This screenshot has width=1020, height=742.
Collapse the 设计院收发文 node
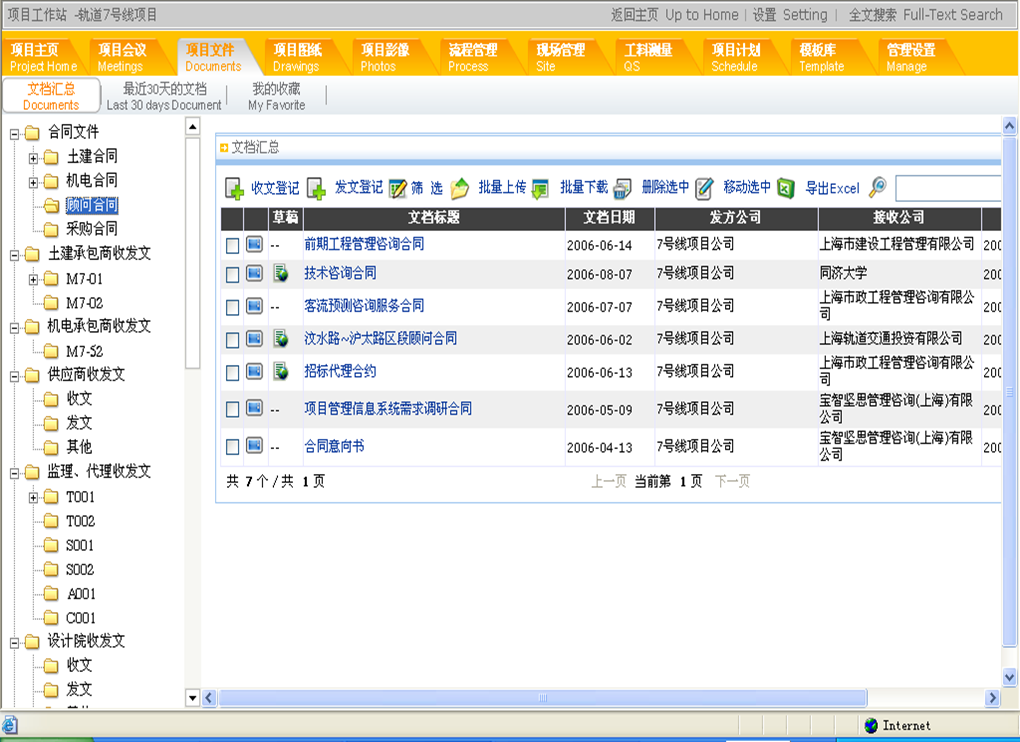coord(14,643)
